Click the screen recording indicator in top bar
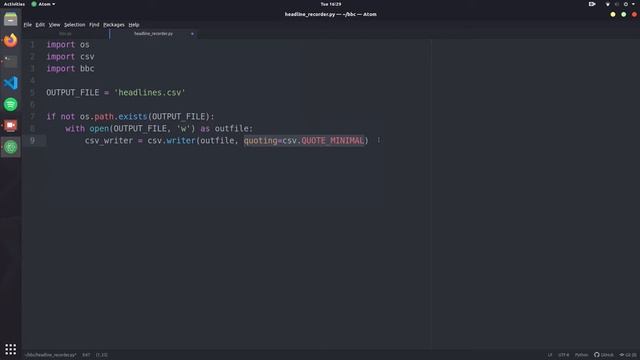This screenshot has width=640, height=360. (592, 4)
